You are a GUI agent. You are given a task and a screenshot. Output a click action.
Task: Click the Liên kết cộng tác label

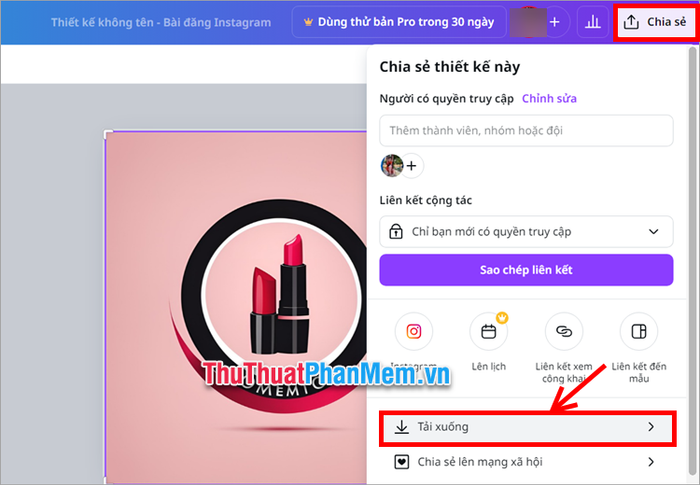click(x=425, y=201)
